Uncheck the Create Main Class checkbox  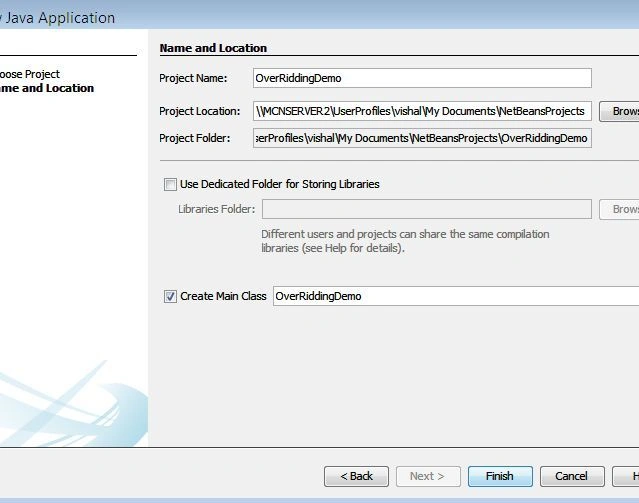tap(170, 296)
